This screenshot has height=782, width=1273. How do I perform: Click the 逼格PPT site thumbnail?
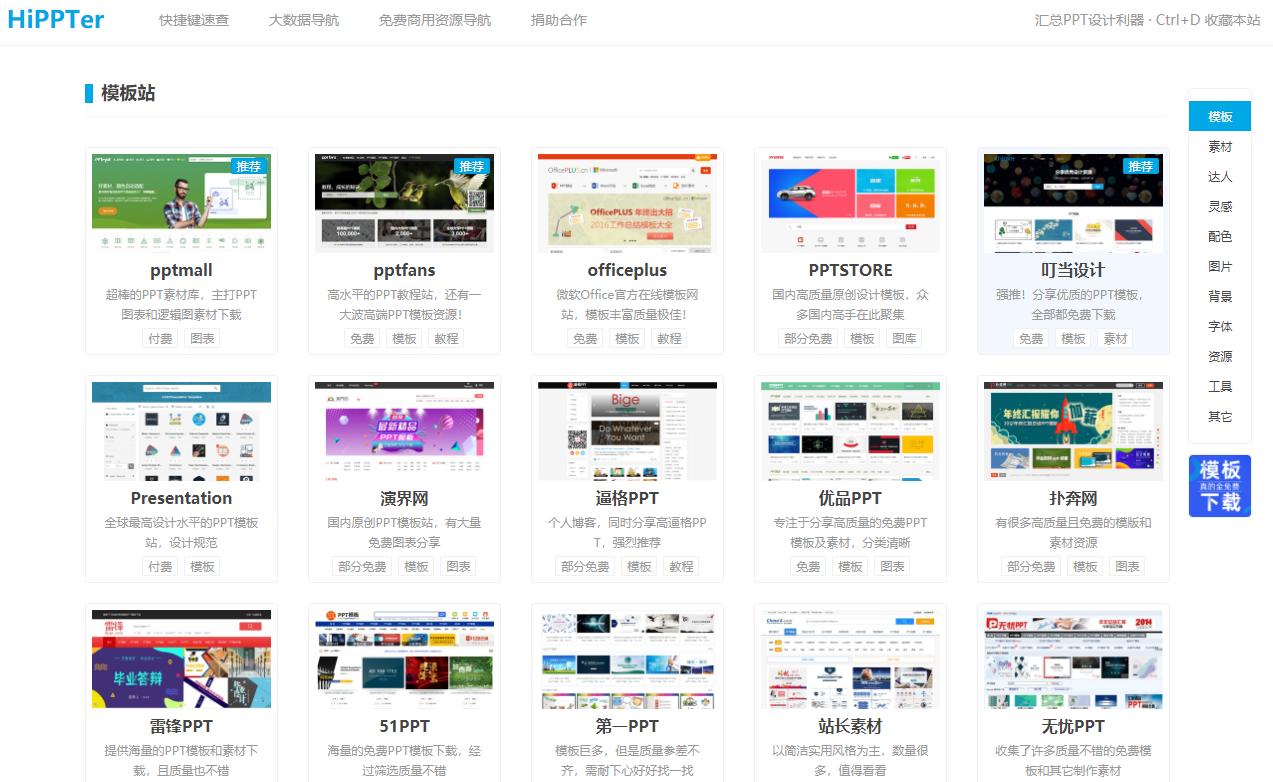(627, 431)
